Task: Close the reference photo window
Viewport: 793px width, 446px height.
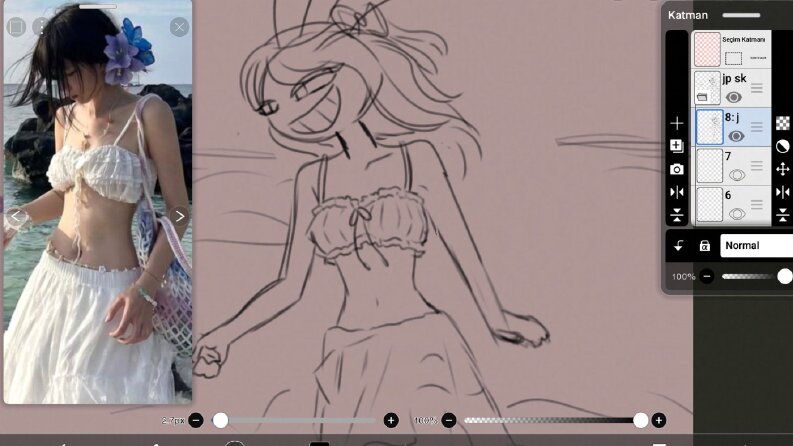Action: click(179, 27)
